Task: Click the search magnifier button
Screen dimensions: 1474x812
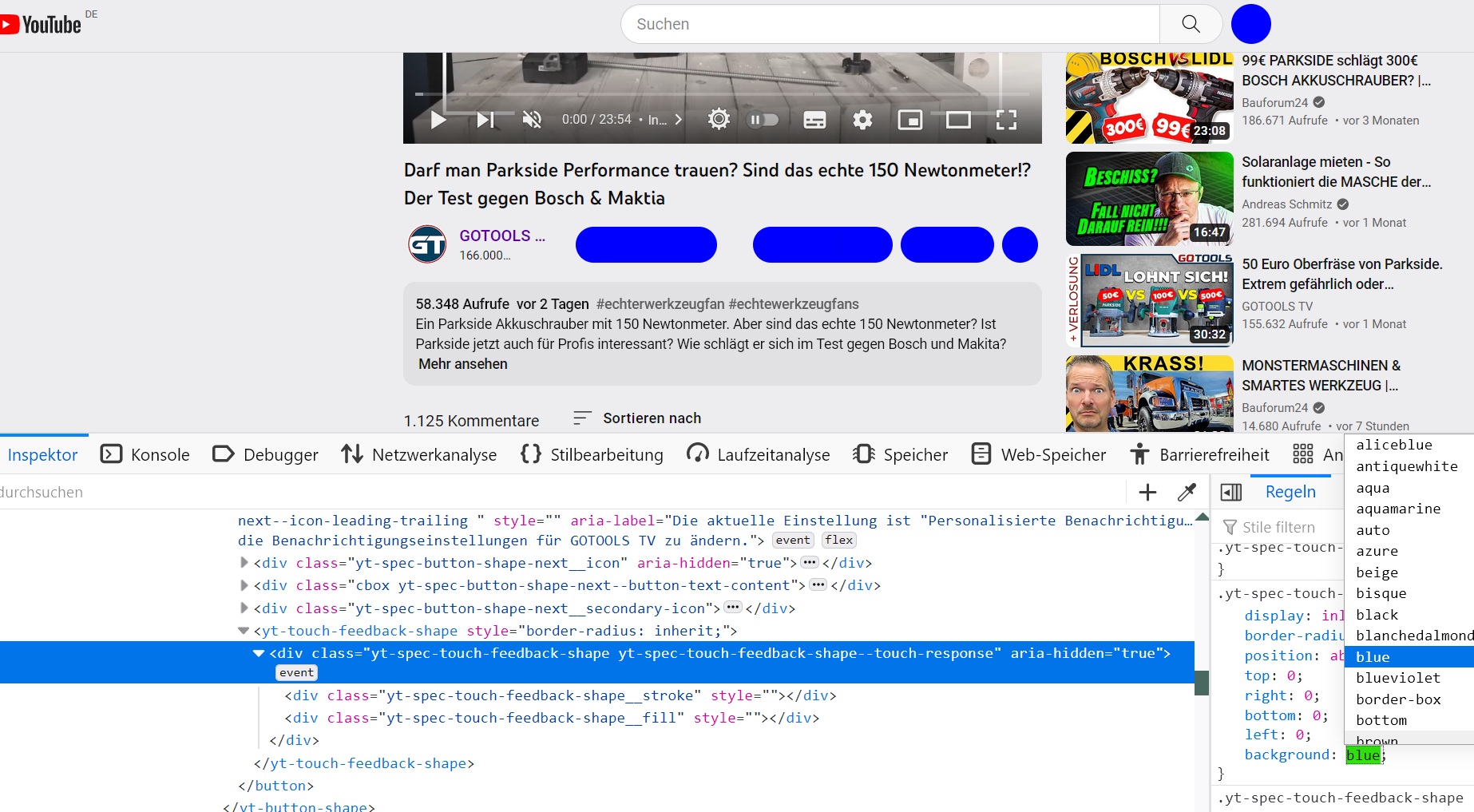Action: (x=1191, y=24)
